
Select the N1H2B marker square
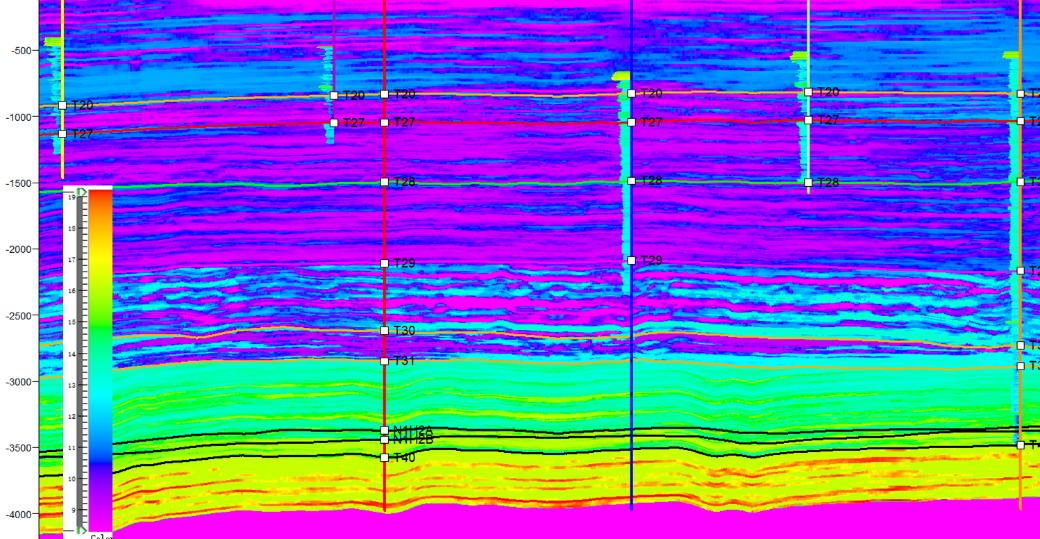pyautogui.click(x=384, y=440)
